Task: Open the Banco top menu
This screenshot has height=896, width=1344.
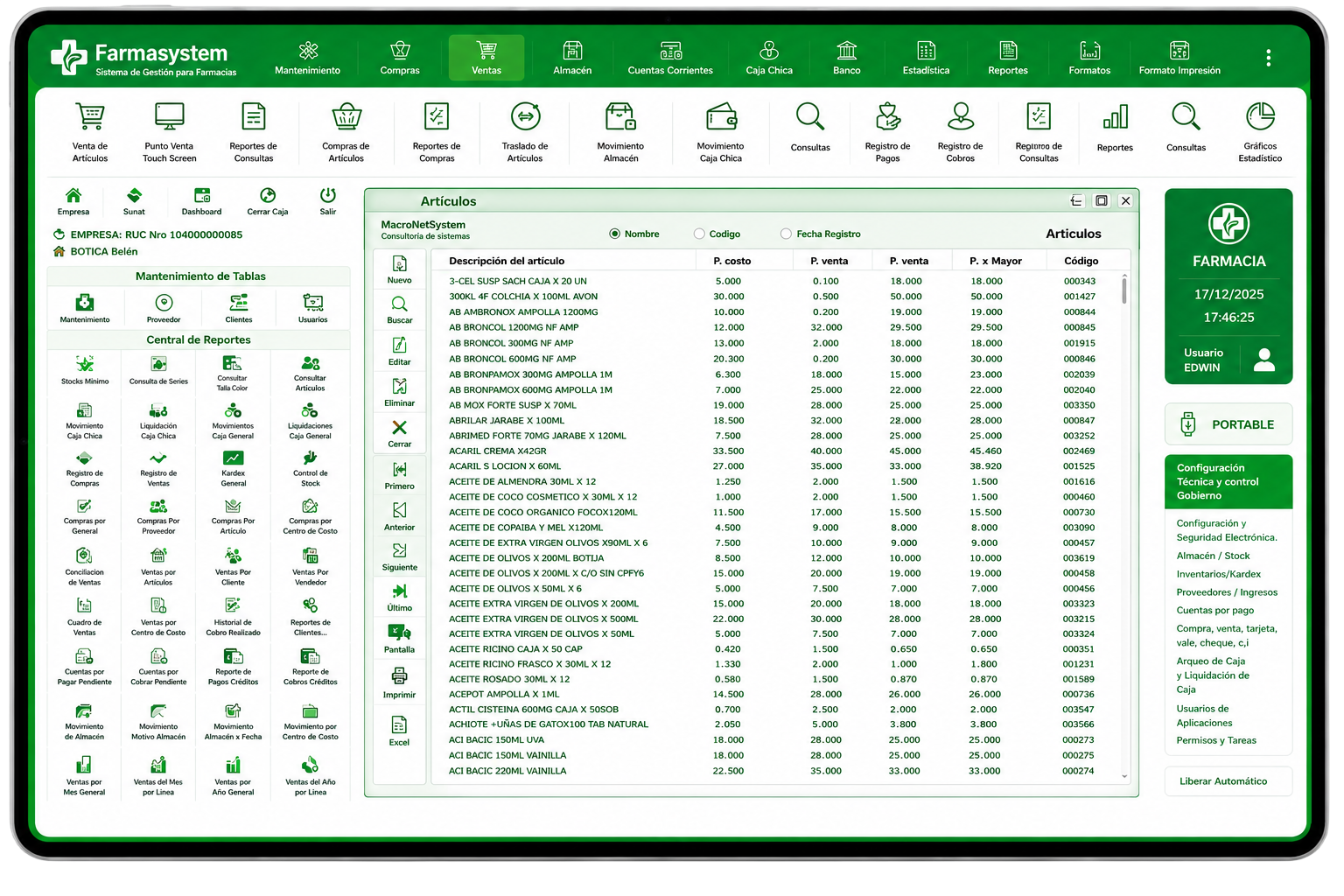Action: 846,58
